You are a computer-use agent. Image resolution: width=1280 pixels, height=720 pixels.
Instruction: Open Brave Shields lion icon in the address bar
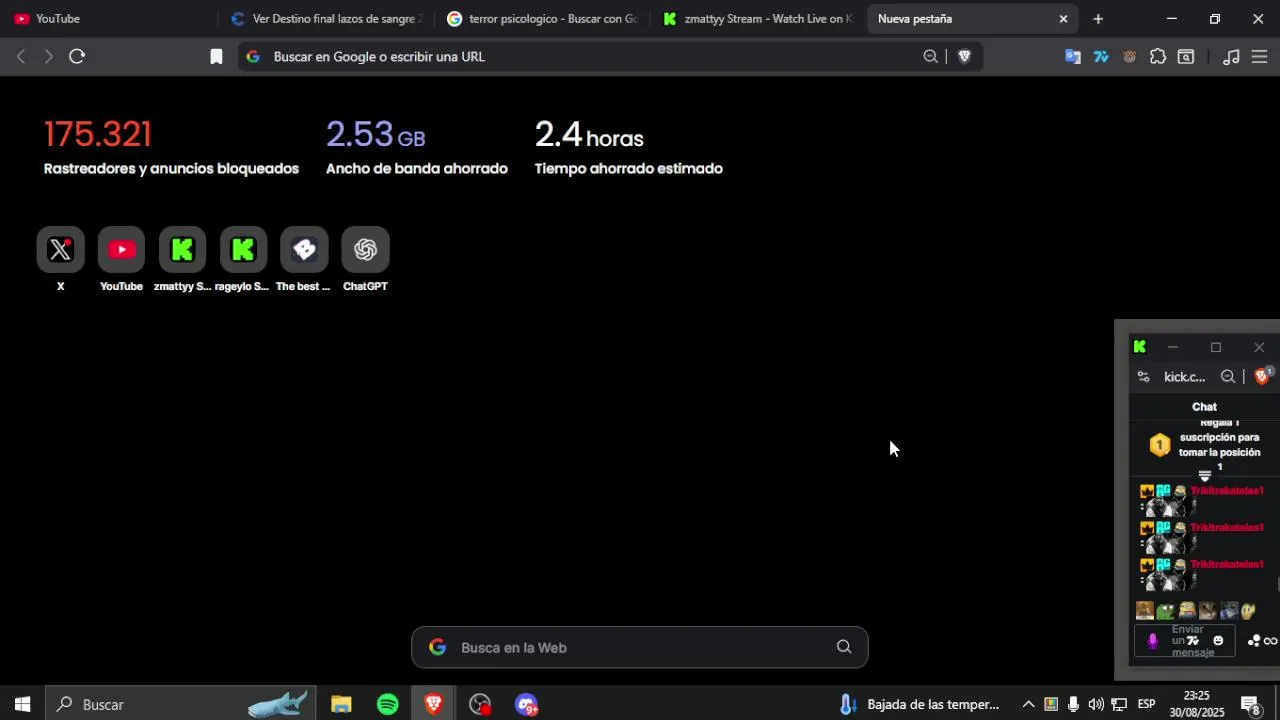coord(964,57)
